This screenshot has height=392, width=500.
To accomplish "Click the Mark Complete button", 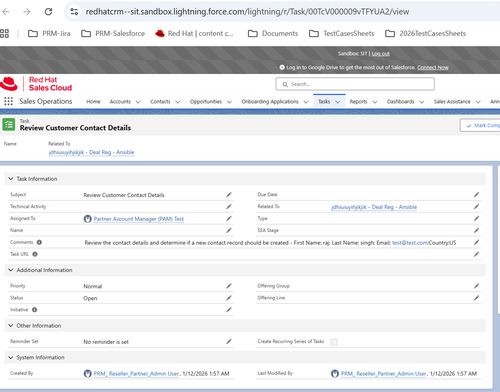I will (x=480, y=125).
